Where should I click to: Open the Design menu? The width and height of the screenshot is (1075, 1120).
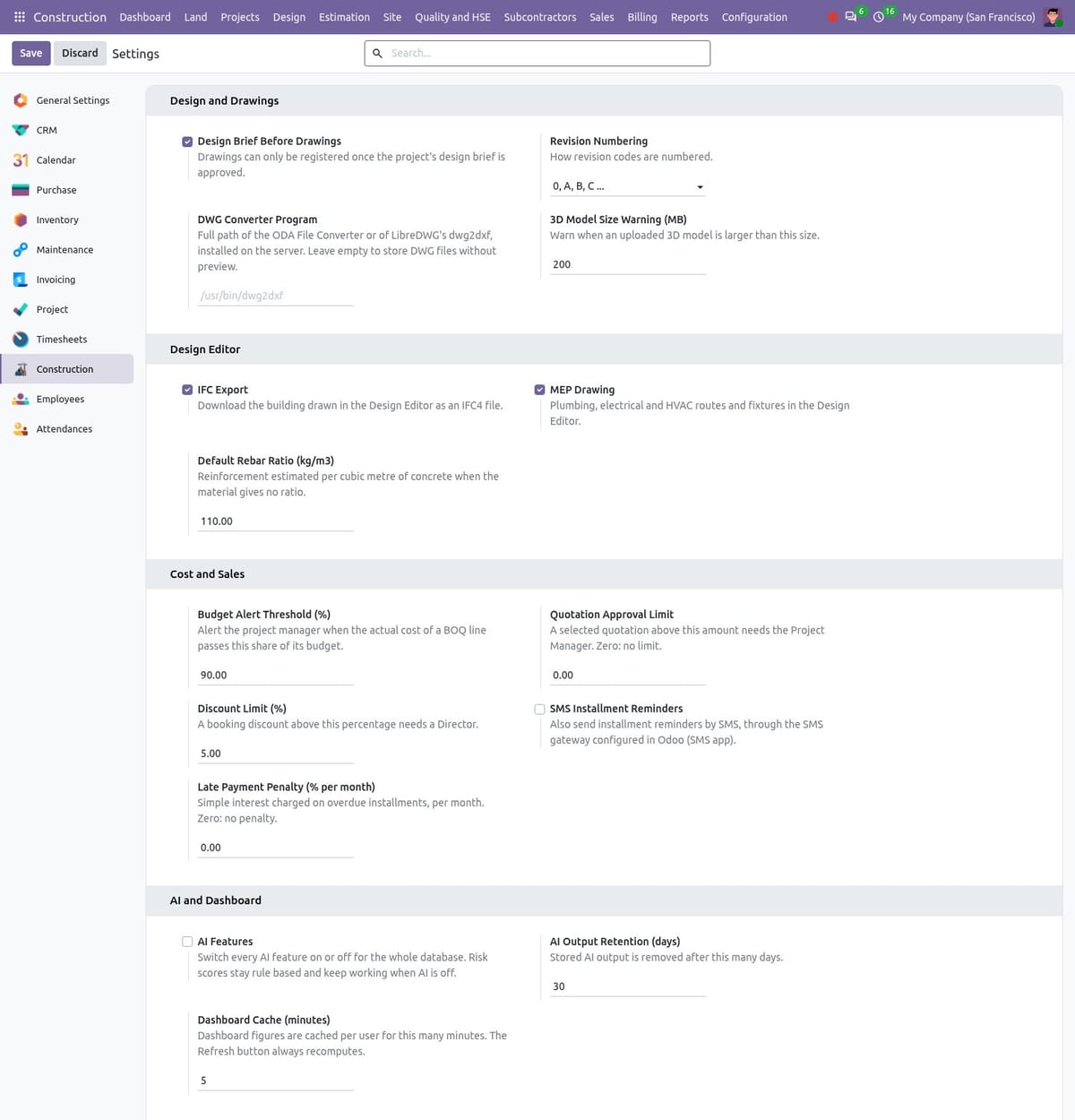(289, 17)
